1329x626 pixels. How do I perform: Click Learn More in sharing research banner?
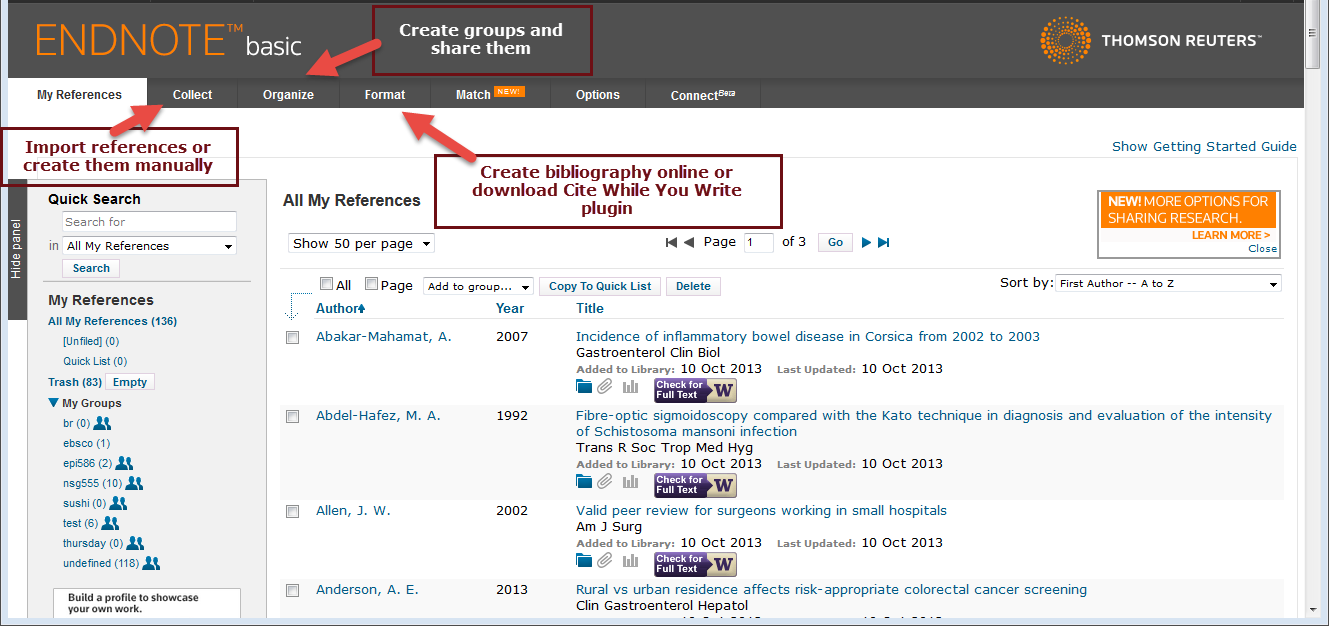click(x=1231, y=235)
